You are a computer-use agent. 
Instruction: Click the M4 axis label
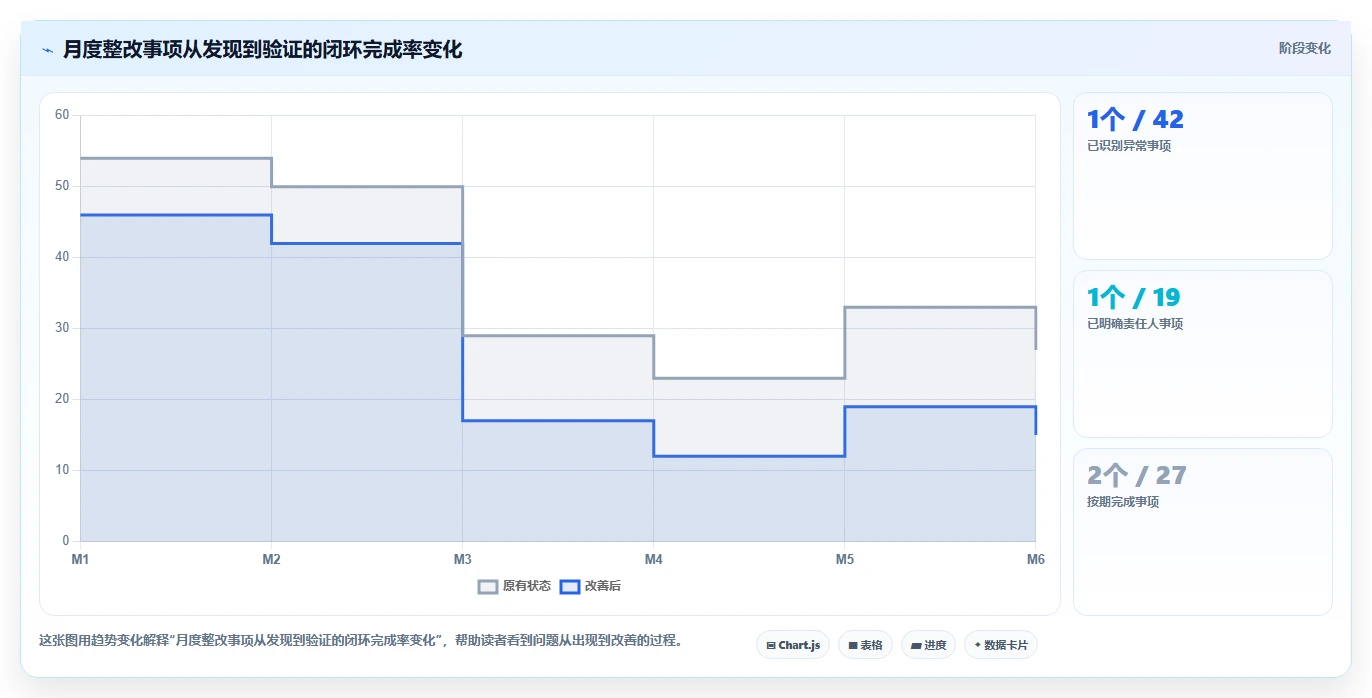tap(653, 559)
